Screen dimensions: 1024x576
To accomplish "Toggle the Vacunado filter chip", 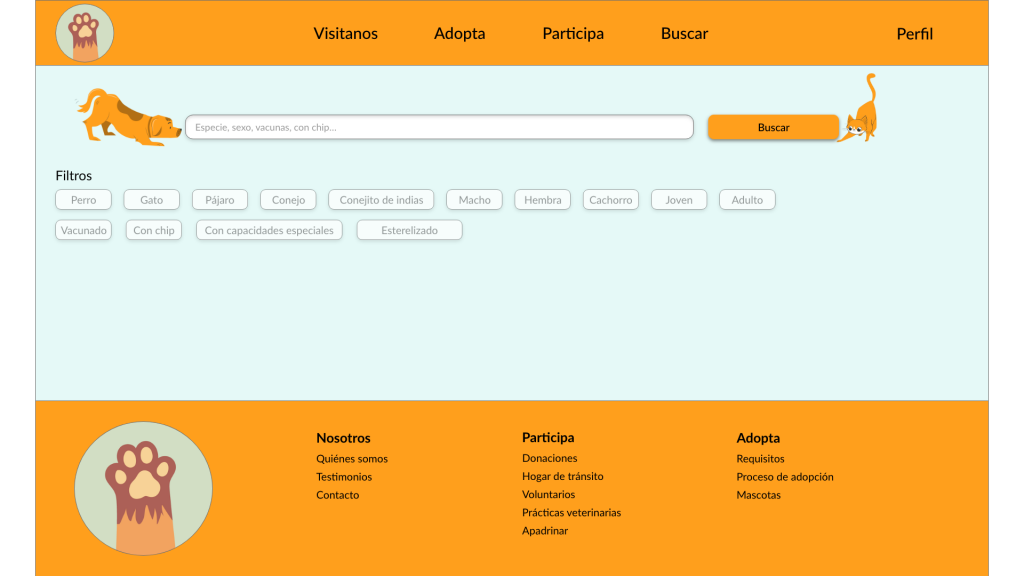I will [x=84, y=230].
